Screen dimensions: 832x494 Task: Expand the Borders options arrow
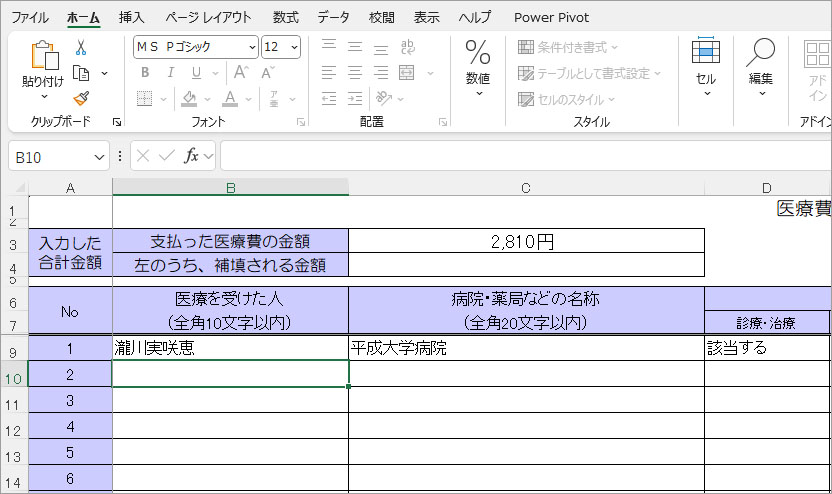[163, 99]
